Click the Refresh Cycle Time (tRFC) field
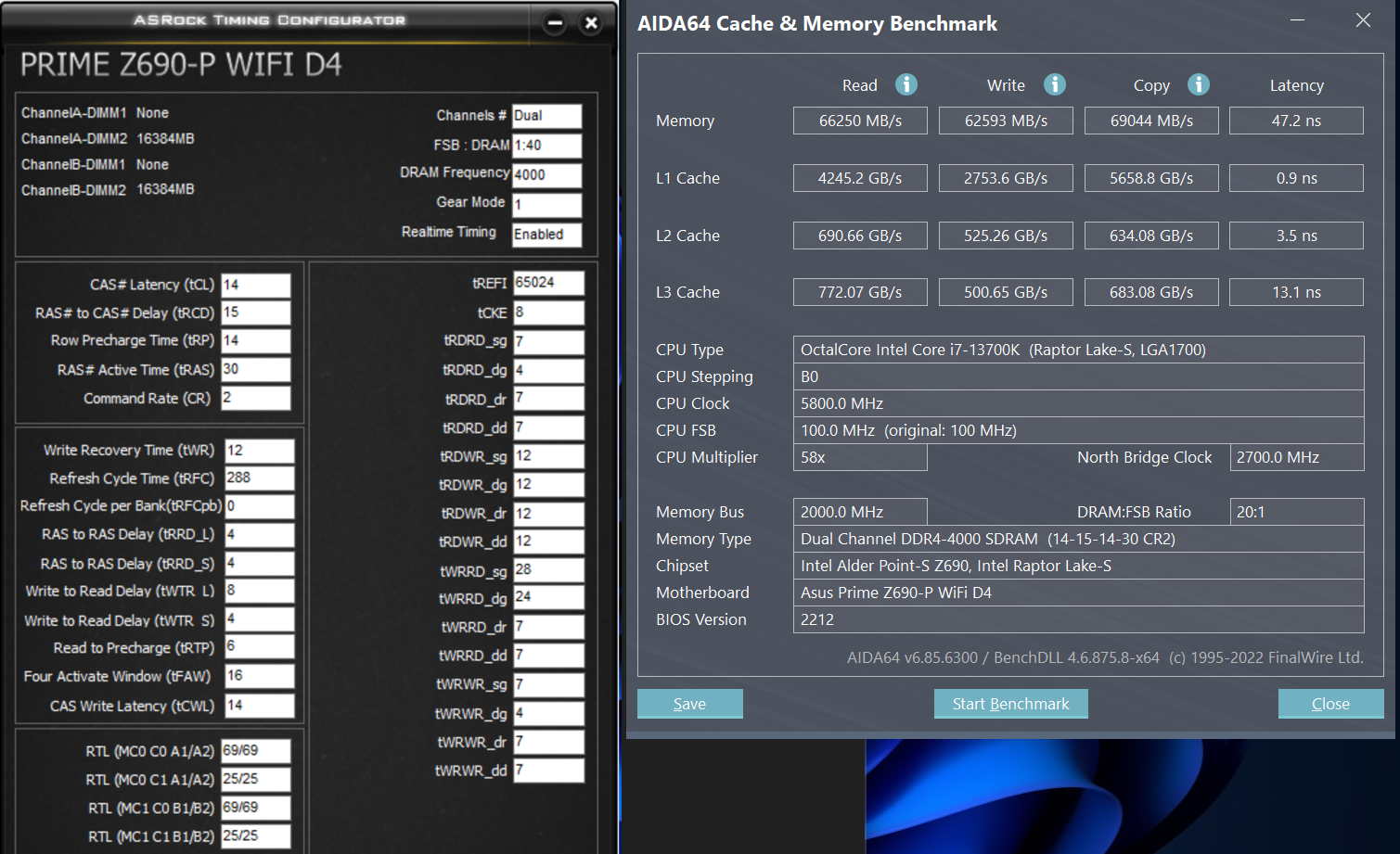This screenshot has width=1400, height=854. pos(260,478)
